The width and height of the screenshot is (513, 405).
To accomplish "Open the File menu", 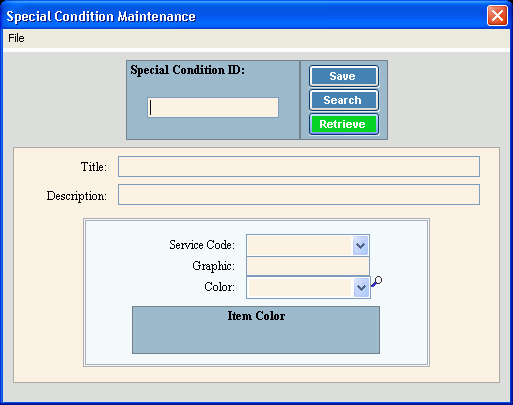I will pos(16,38).
